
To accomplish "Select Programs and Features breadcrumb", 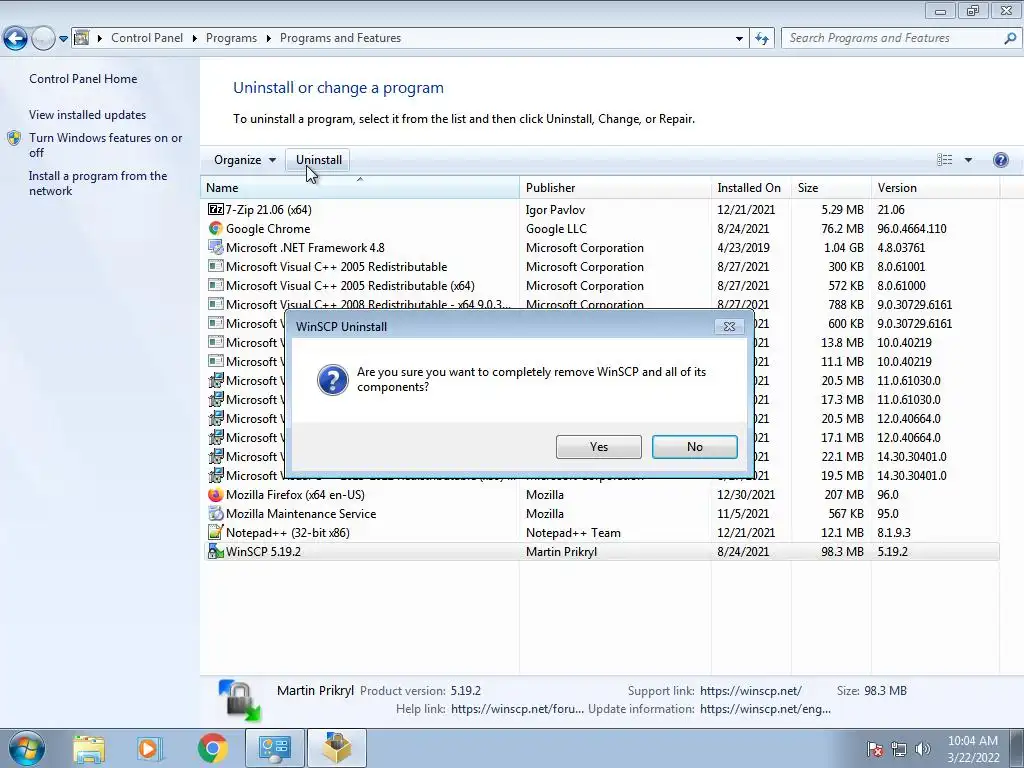I will point(340,38).
